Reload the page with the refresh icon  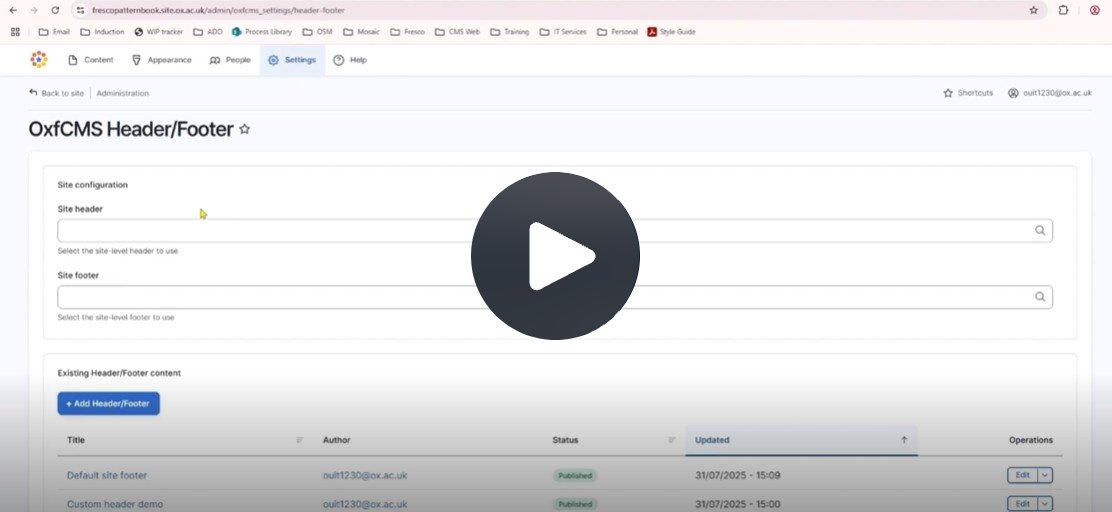55,11
